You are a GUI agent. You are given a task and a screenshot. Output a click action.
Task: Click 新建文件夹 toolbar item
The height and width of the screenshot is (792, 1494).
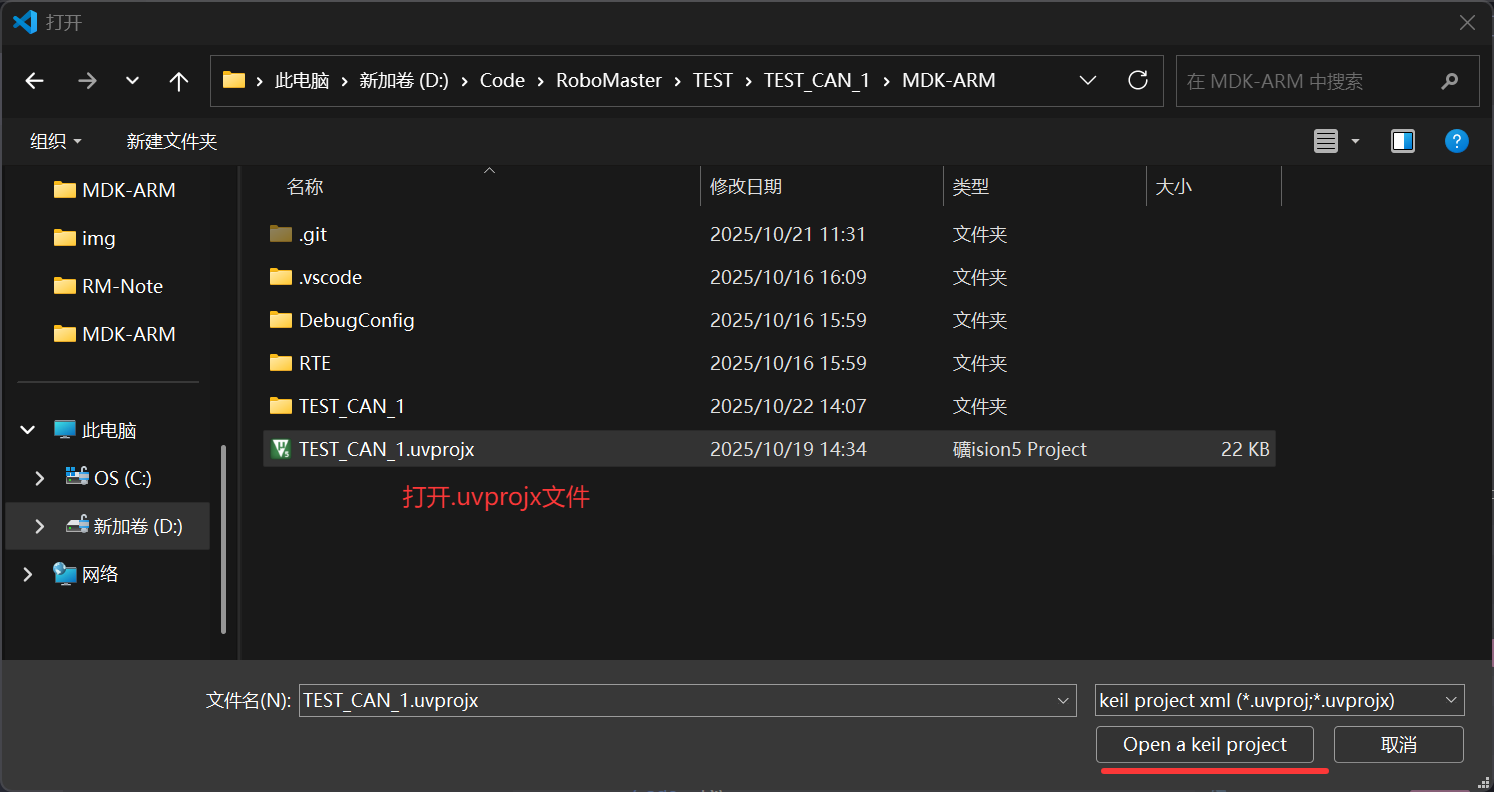point(171,141)
